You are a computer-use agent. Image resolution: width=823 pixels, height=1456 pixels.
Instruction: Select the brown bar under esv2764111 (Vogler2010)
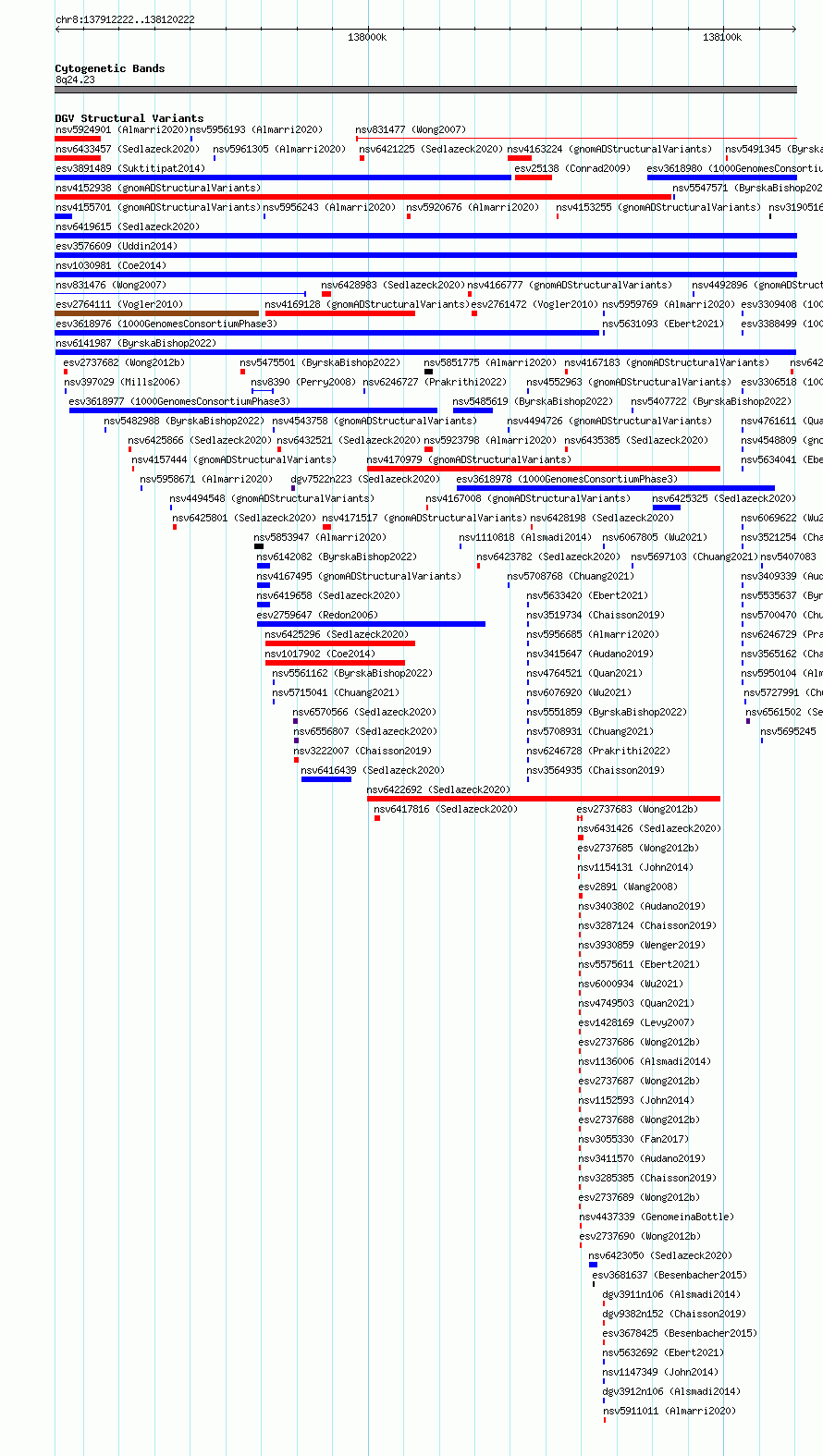[x=156, y=313]
